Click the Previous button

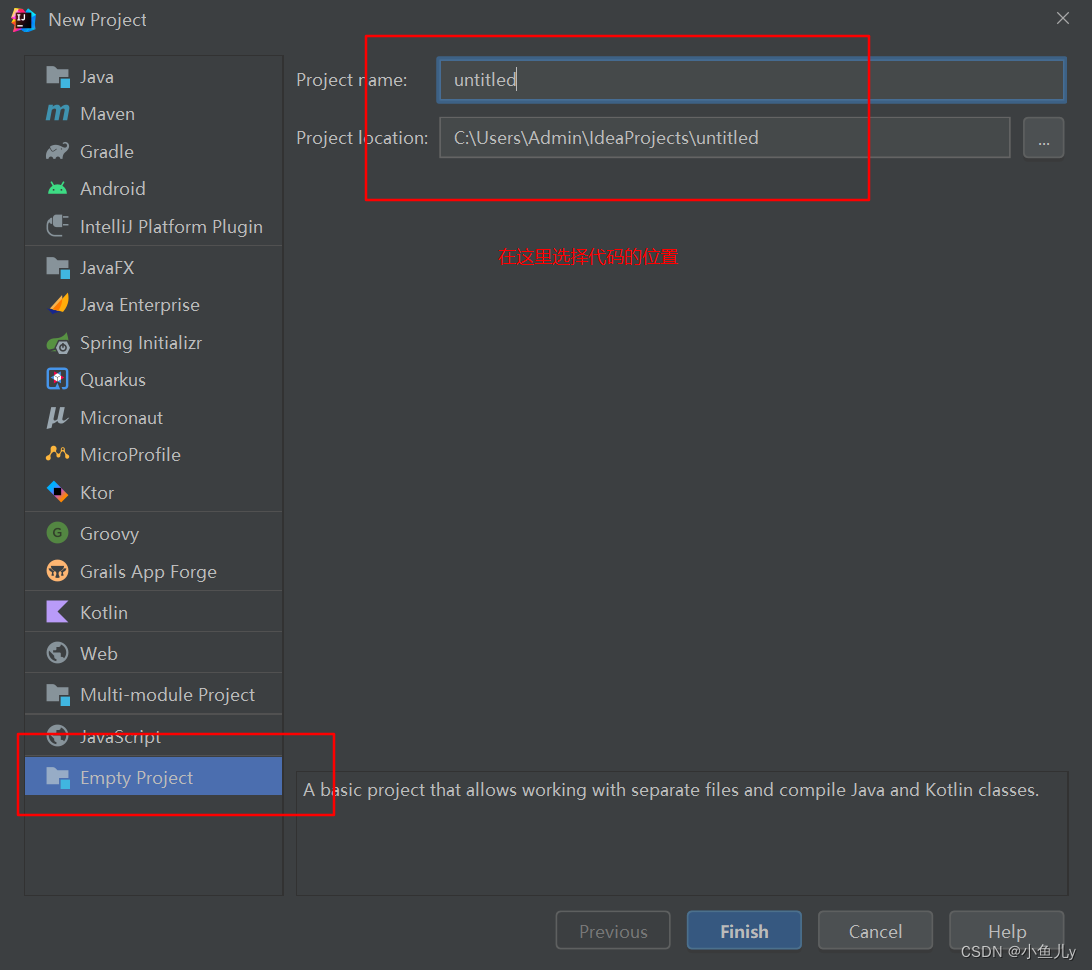pyautogui.click(x=613, y=930)
